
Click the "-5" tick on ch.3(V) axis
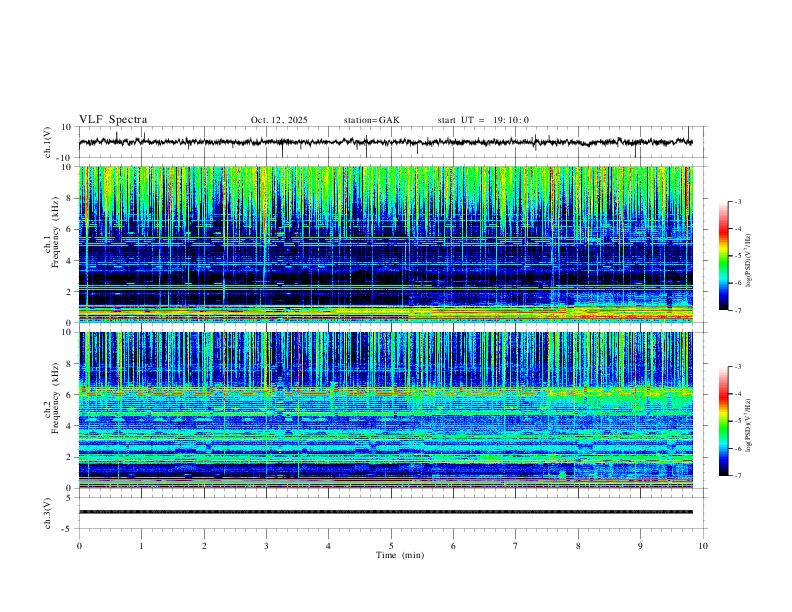(x=68, y=529)
